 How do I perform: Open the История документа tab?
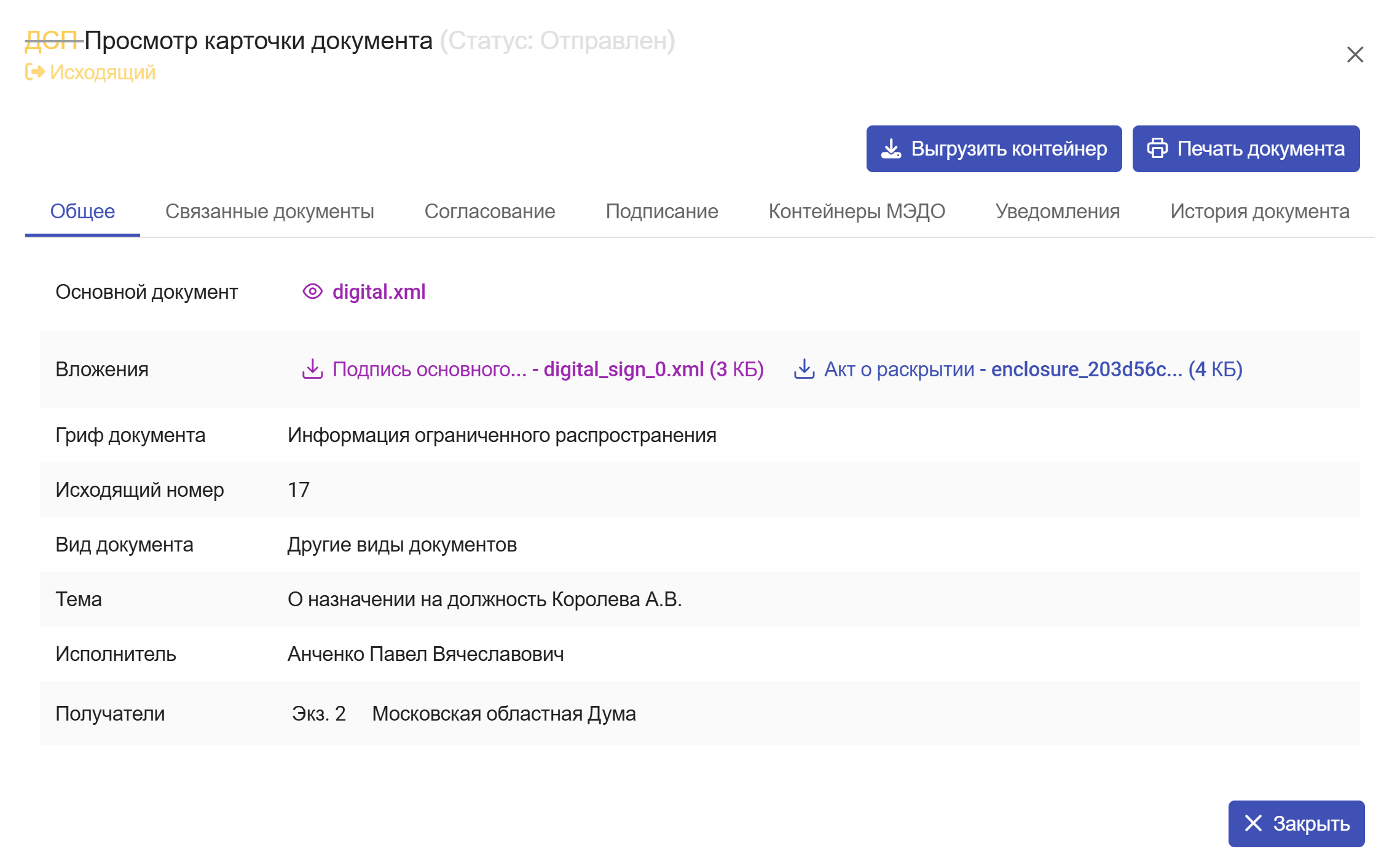[1259, 212]
